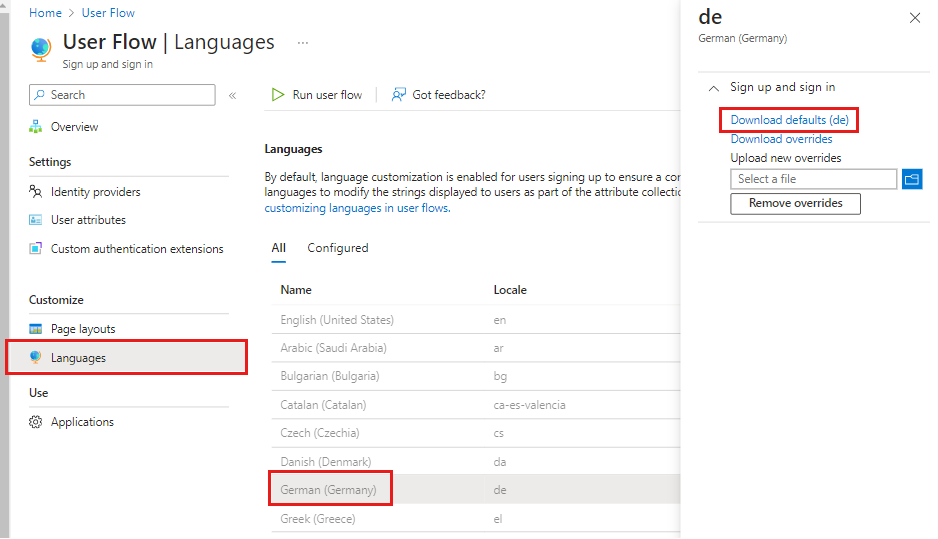Click the Page layouts icon
Viewport: 938px width, 539px height.
click(36, 329)
